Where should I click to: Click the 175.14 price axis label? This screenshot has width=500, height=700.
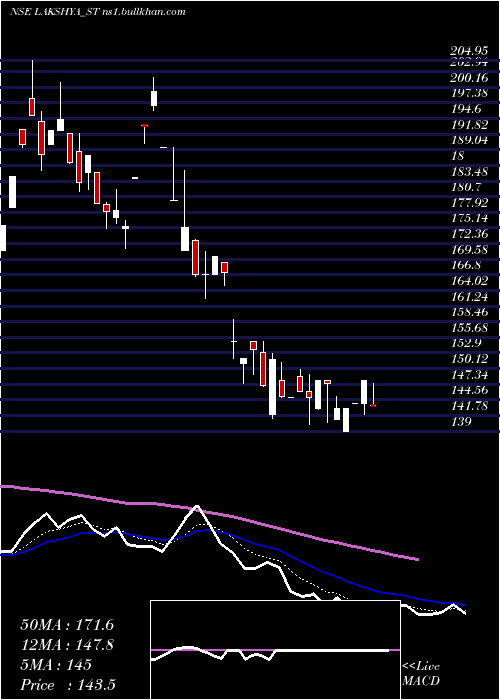(469, 218)
